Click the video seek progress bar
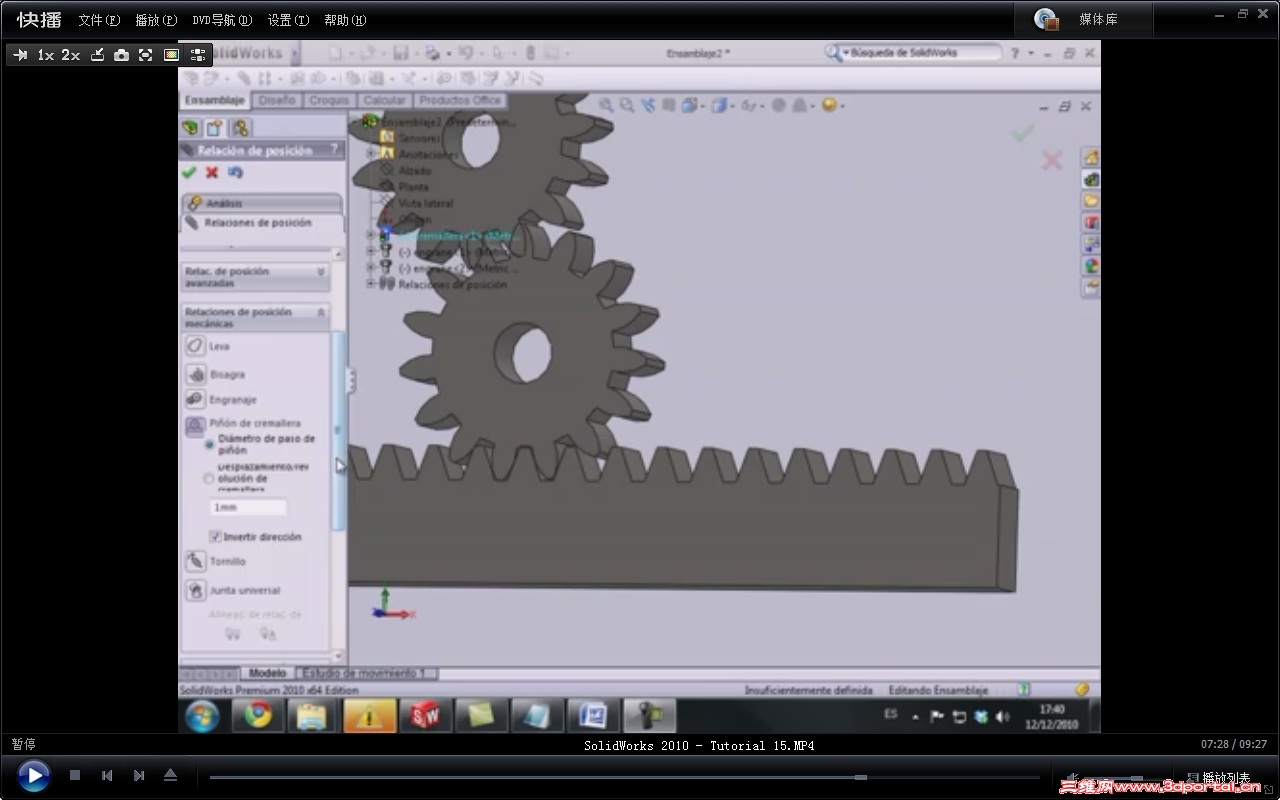Viewport: 1280px width, 800px height. 624,777
